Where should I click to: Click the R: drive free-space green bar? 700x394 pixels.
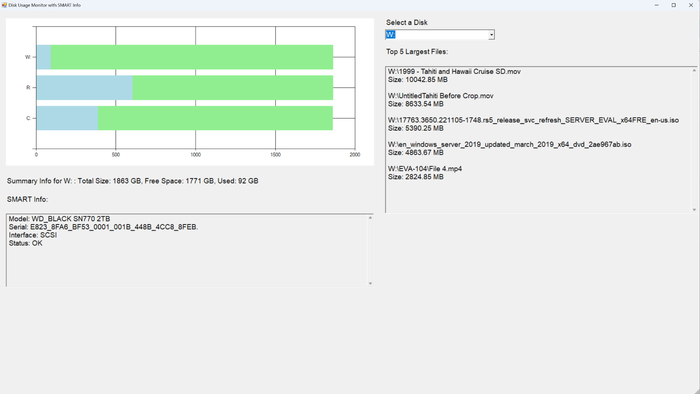point(233,87)
